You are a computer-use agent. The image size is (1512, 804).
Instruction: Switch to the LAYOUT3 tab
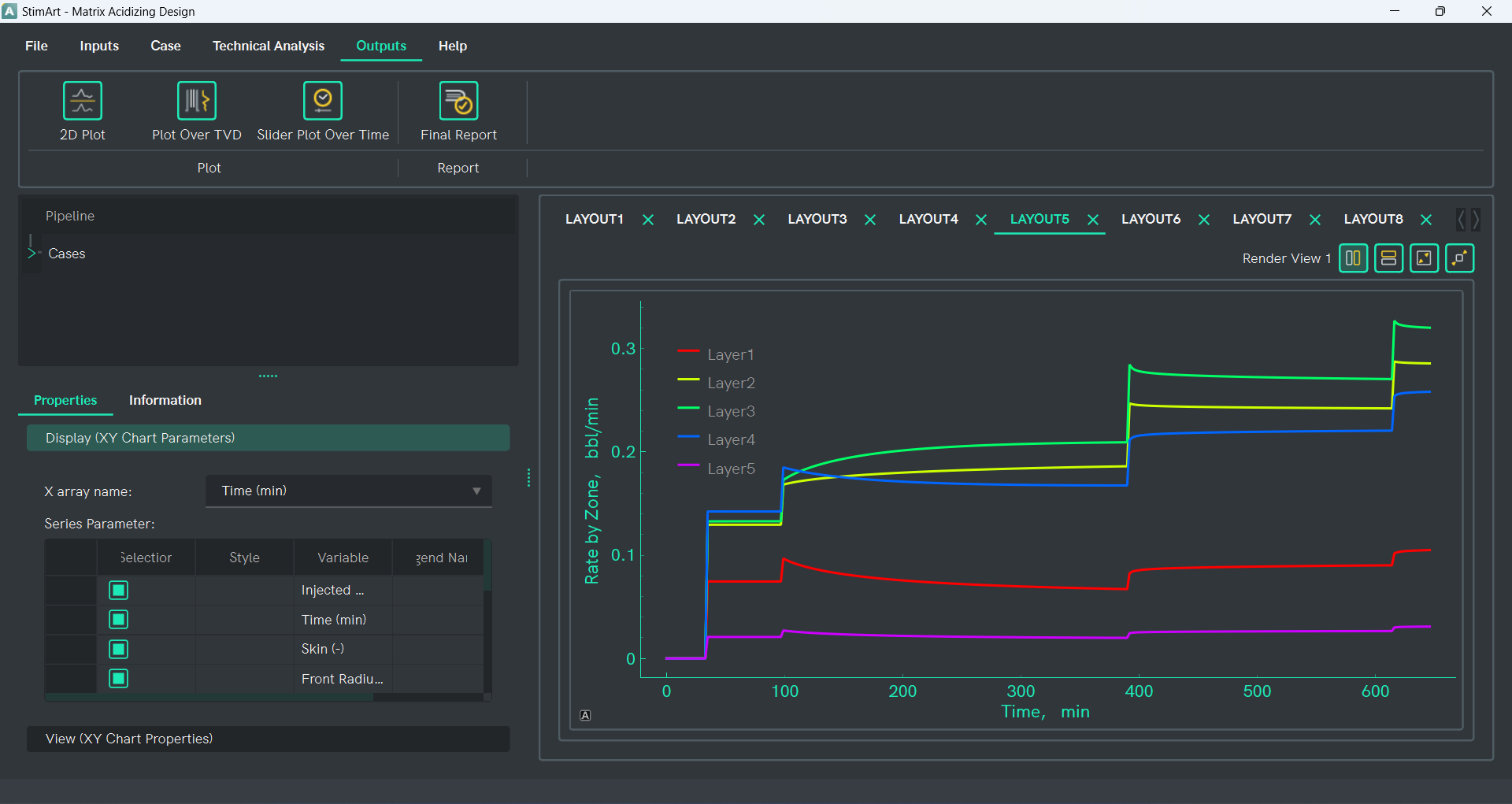817,219
